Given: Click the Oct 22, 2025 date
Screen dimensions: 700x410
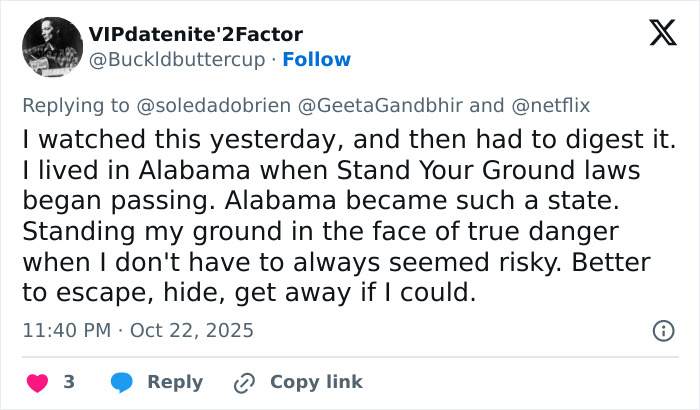Looking at the screenshot, I should click(x=190, y=330).
